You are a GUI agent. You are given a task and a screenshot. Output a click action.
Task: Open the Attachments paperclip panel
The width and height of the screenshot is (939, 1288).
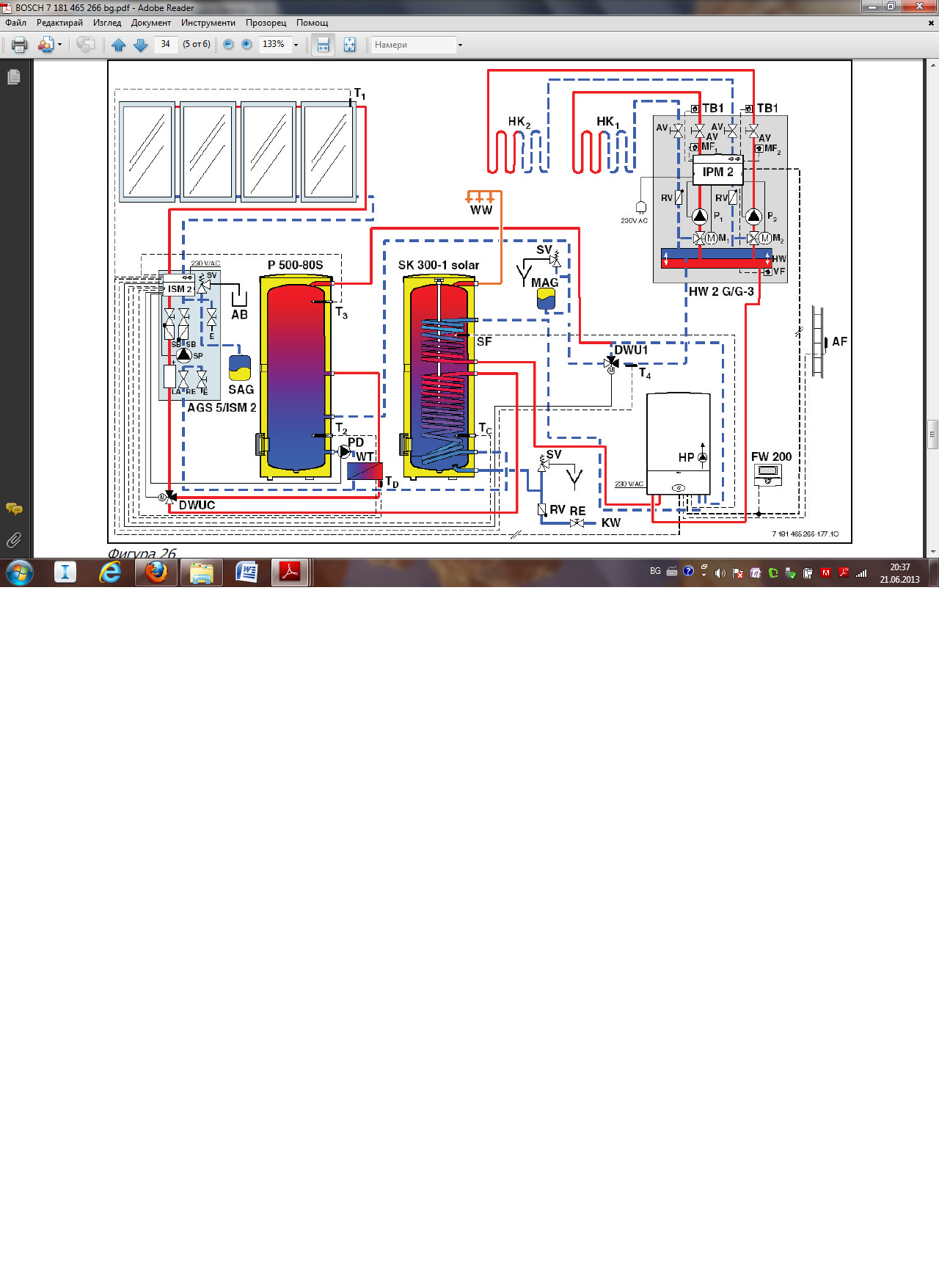point(14,540)
